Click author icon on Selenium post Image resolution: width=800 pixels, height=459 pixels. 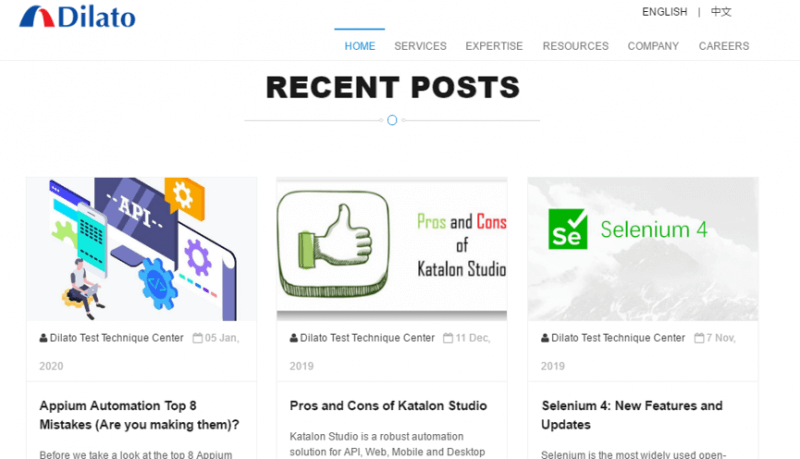545,338
